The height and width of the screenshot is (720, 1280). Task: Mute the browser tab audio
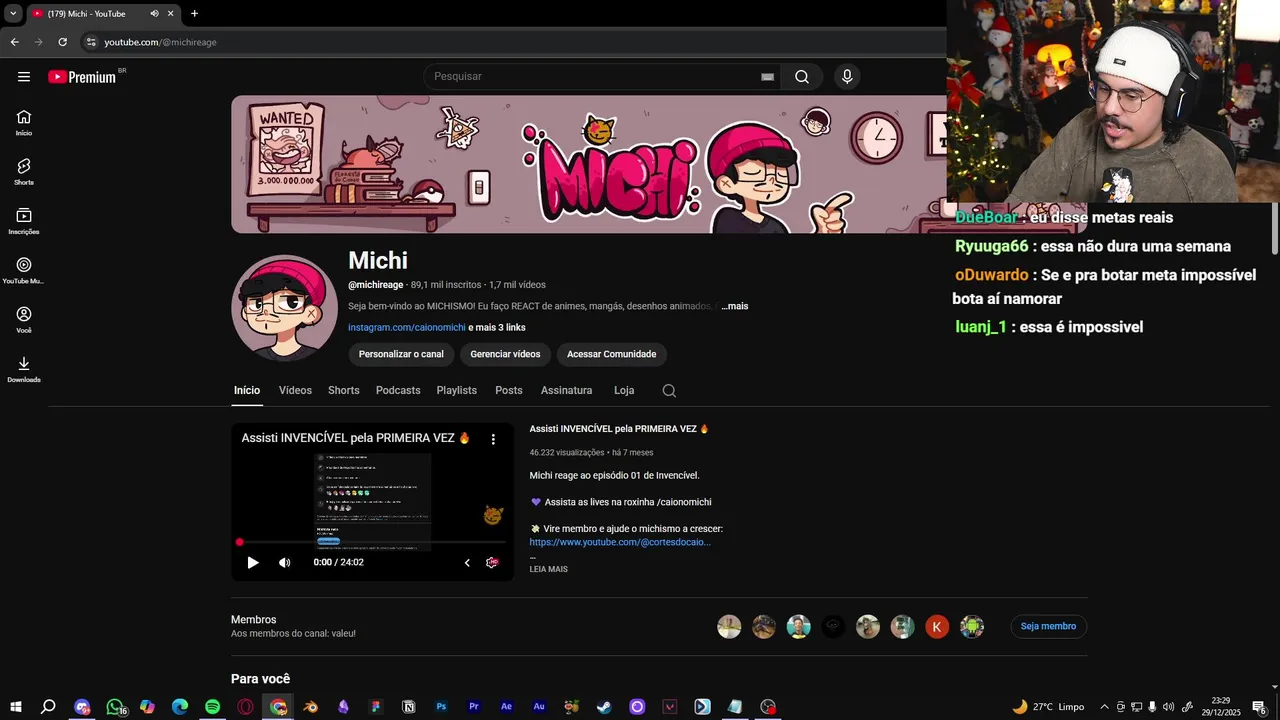pyautogui.click(x=154, y=14)
